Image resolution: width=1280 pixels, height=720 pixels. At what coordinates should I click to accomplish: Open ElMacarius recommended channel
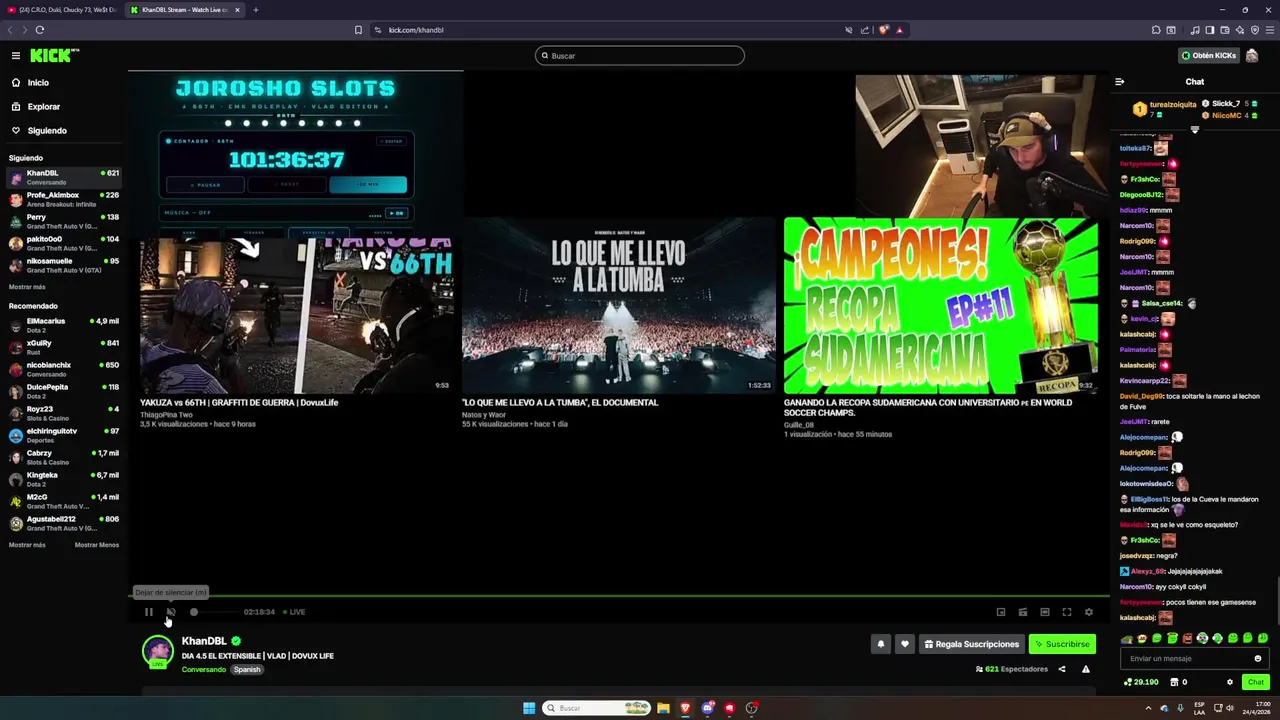[x=64, y=325]
